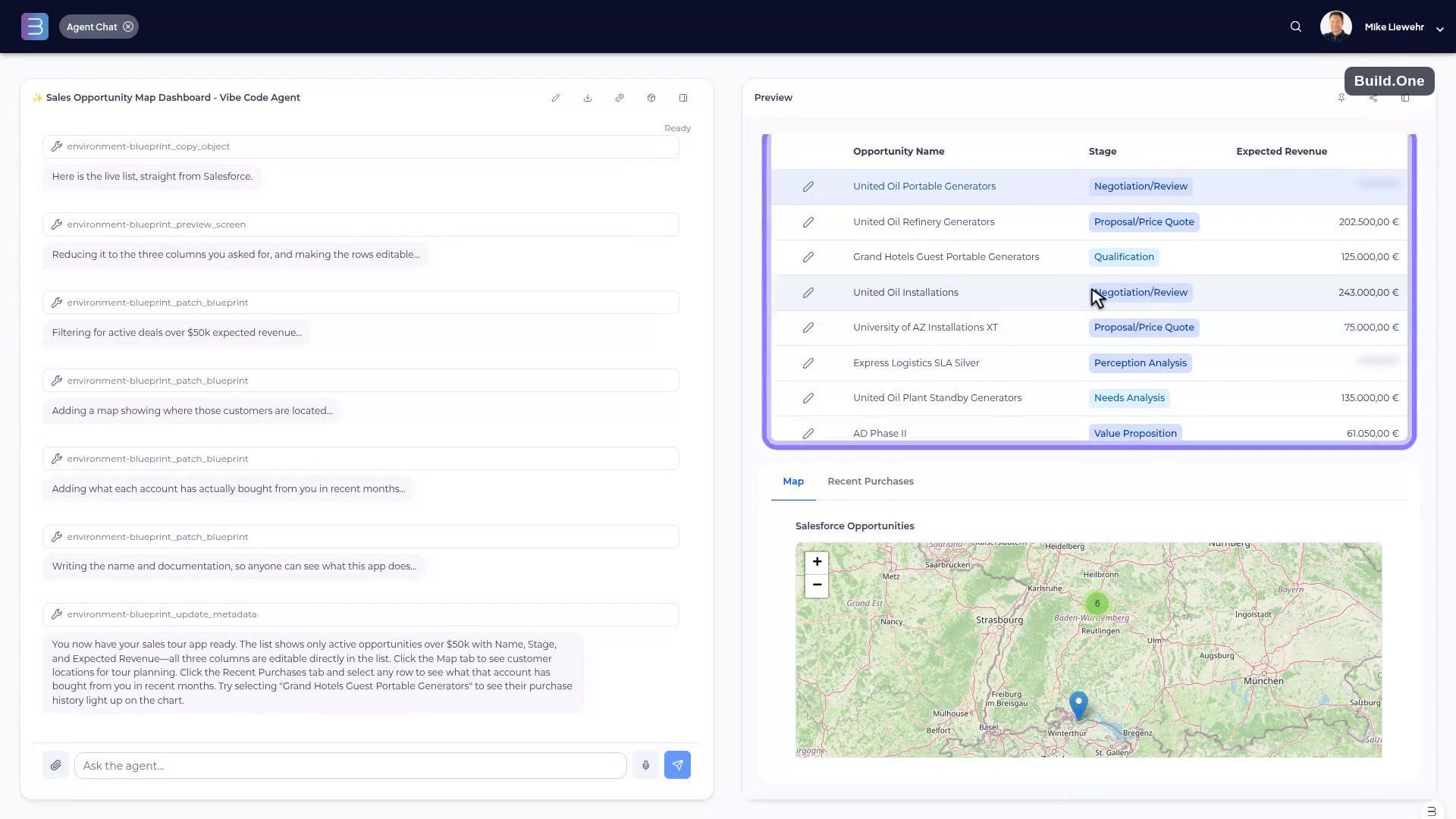Image resolution: width=1456 pixels, height=819 pixels.
Task: Switch to the Map tab
Action: click(x=793, y=482)
